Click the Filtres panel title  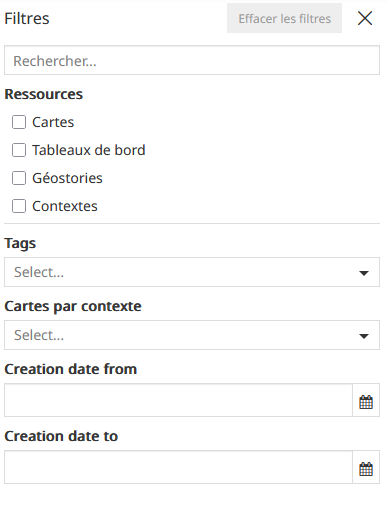click(27, 18)
